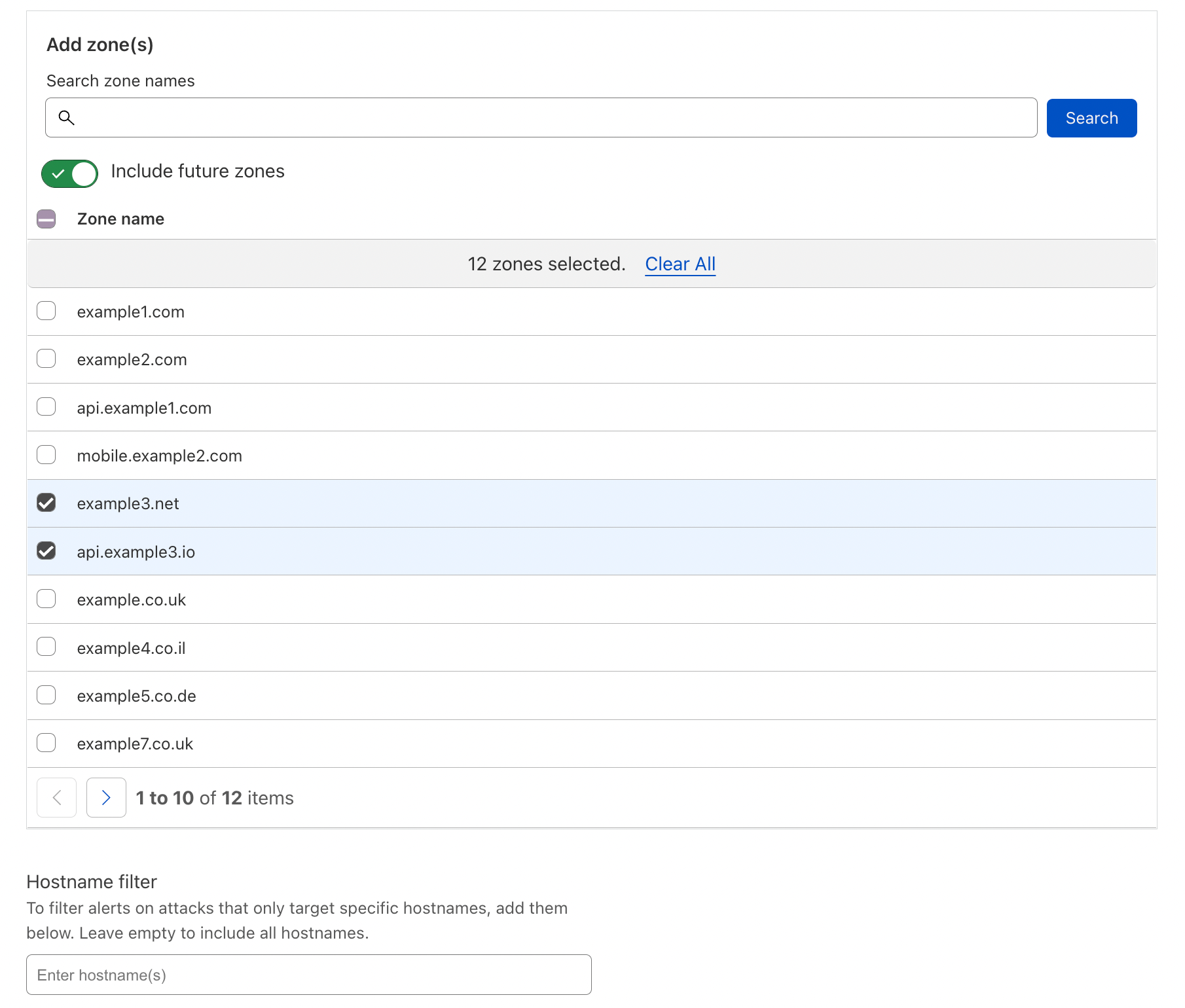Uncheck the example3.net checkbox

(46, 503)
